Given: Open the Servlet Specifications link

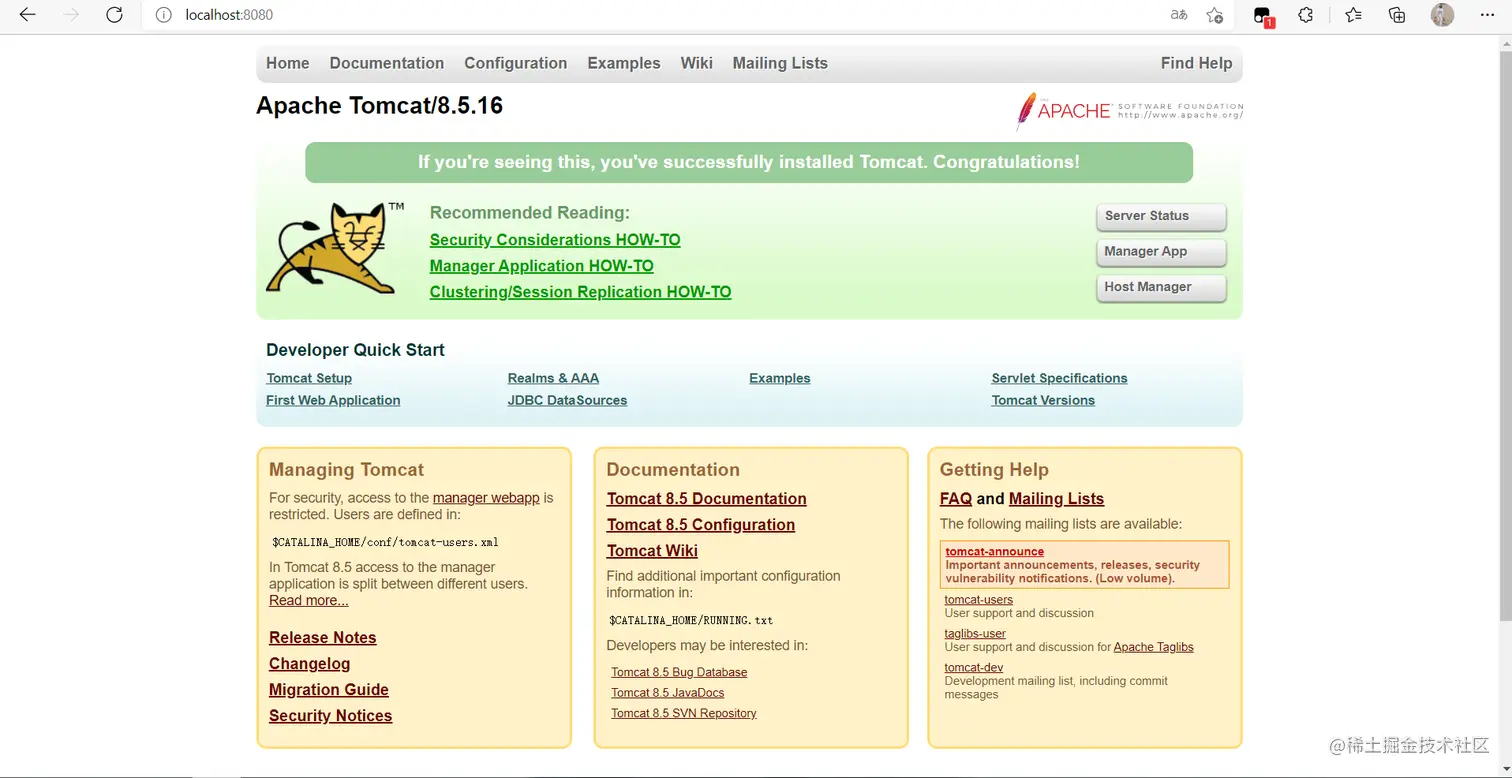Looking at the screenshot, I should 1059,378.
